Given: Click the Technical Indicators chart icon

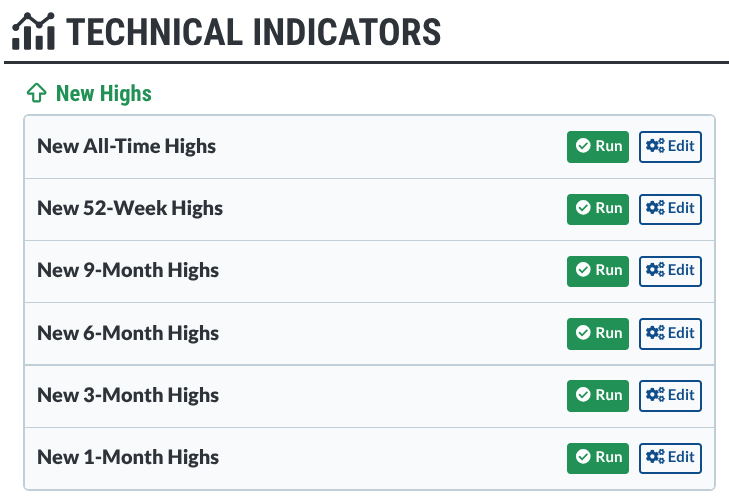Looking at the screenshot, I should 33,30.
